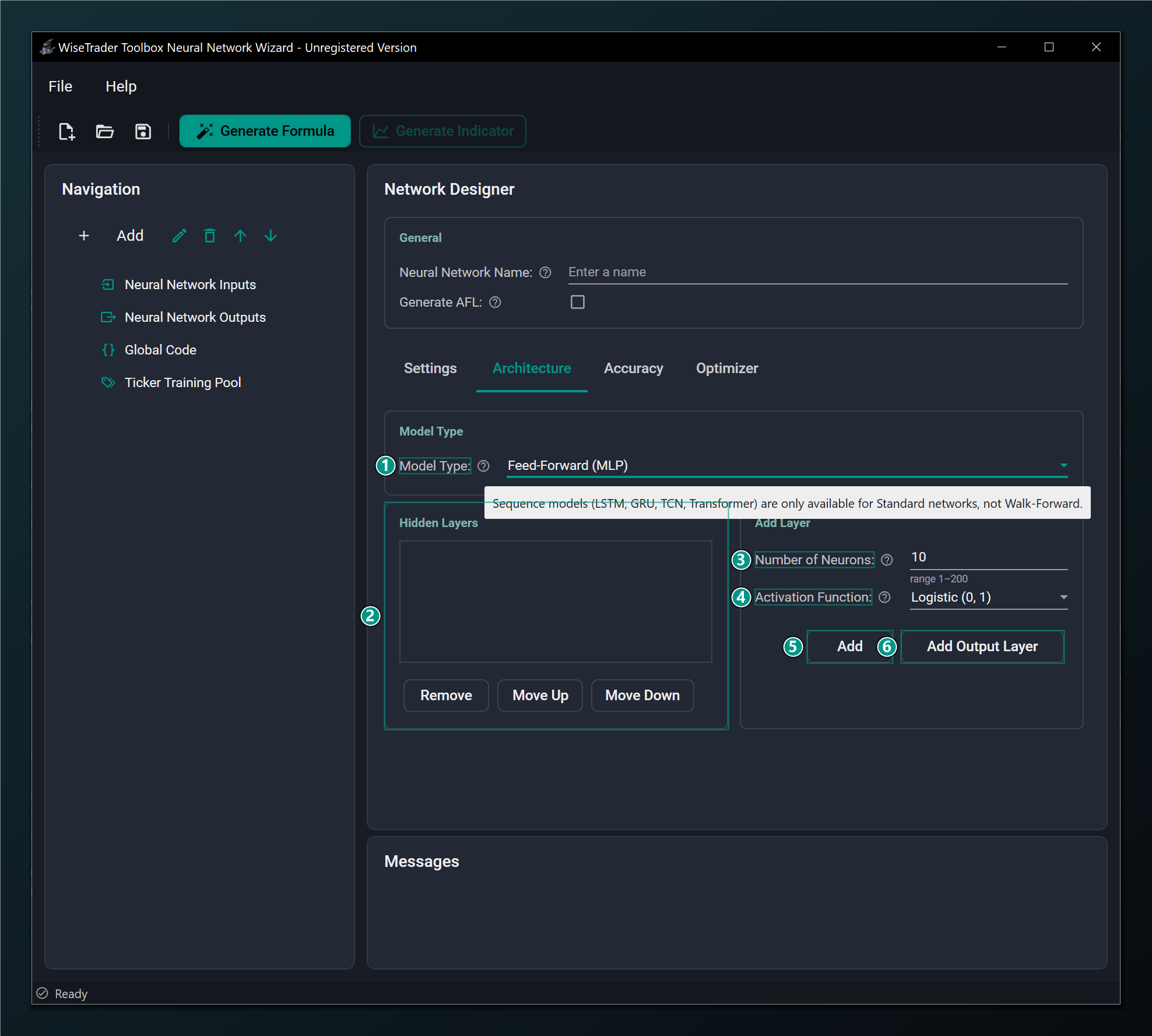Select Global Code tree item

click(x=160, y=350)
